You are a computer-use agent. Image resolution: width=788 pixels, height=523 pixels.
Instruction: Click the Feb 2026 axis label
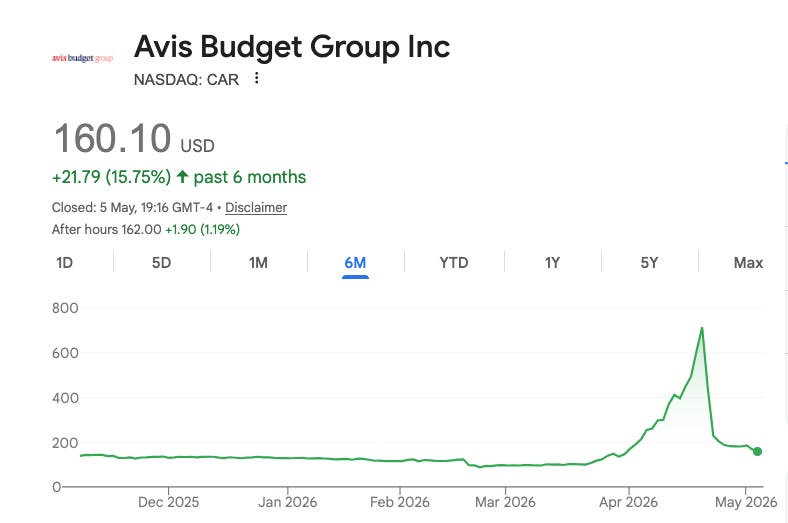tap(400, 502)
